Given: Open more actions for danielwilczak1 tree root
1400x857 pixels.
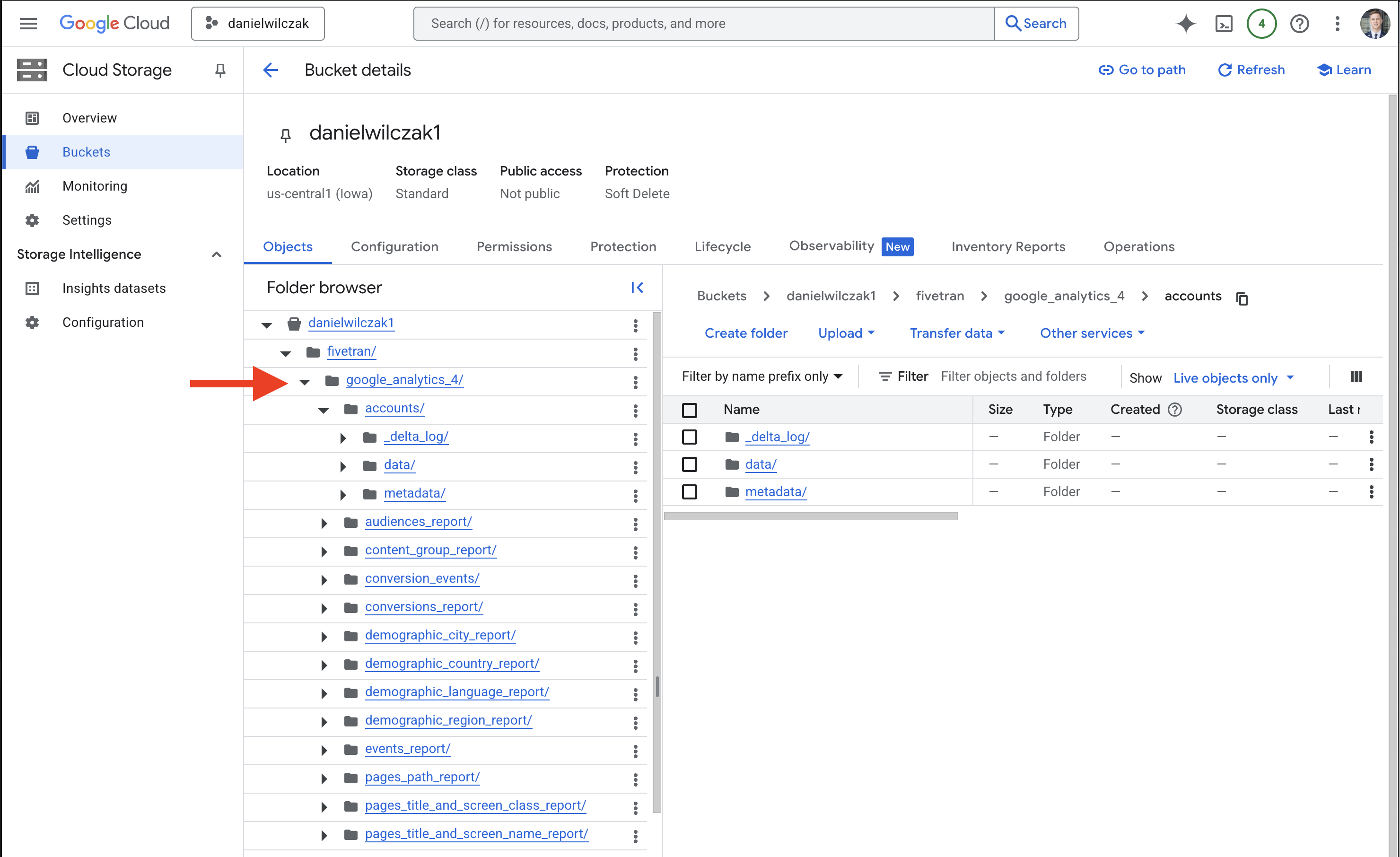Looking at the screenshot, I should point(635,325).
